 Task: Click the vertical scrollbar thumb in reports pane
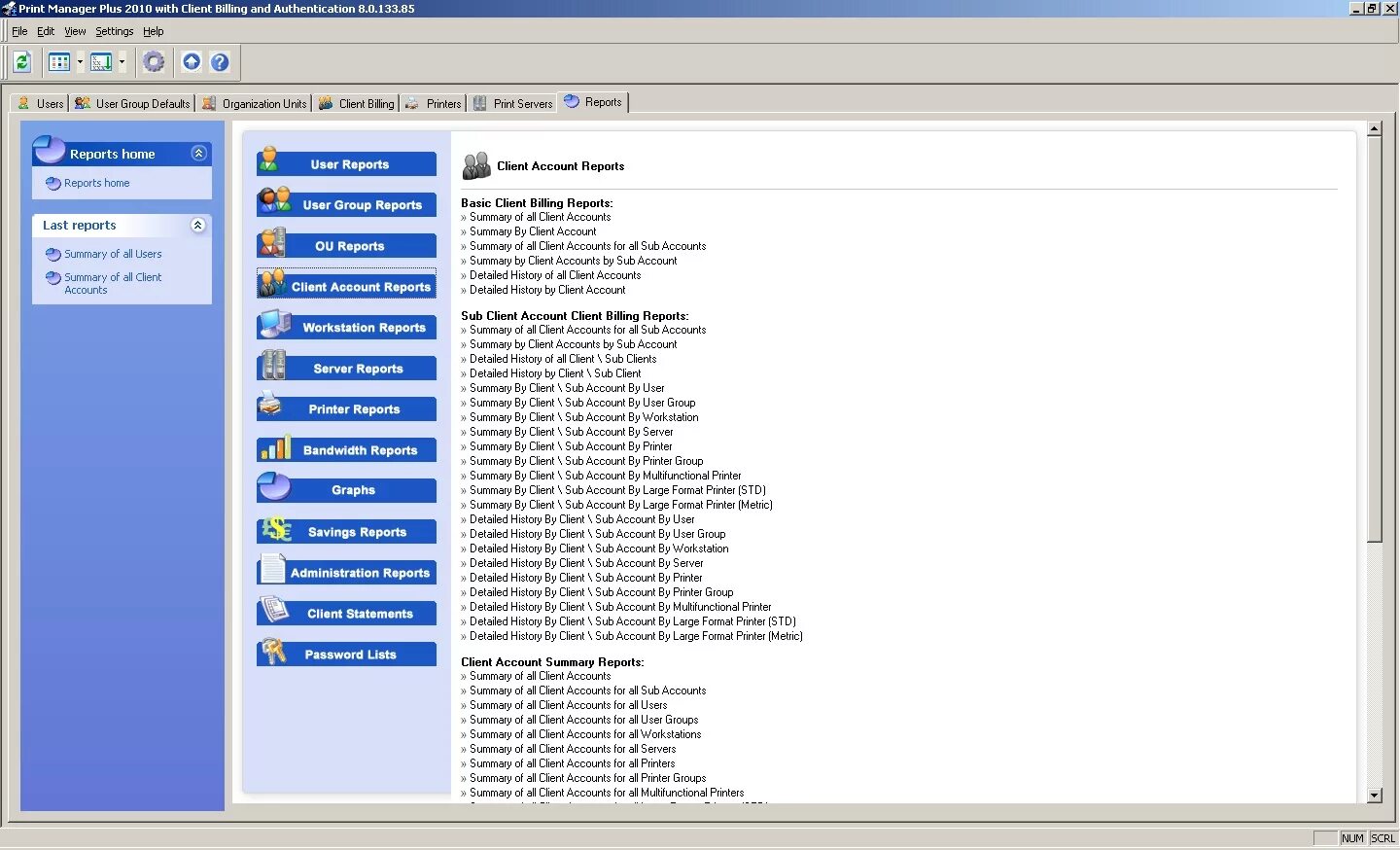pos(1374,339)
